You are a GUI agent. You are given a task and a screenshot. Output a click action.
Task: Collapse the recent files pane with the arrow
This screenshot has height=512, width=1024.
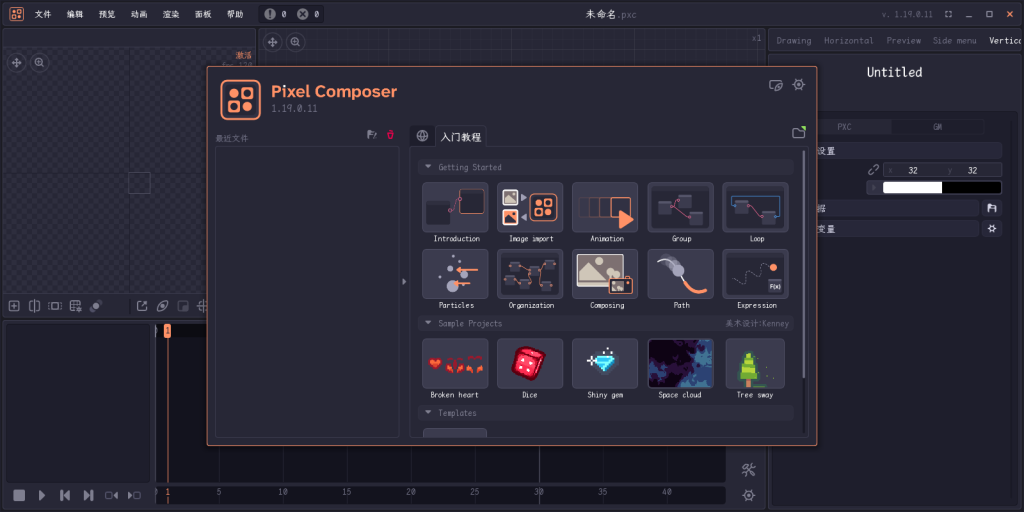[x=404, y=281]
